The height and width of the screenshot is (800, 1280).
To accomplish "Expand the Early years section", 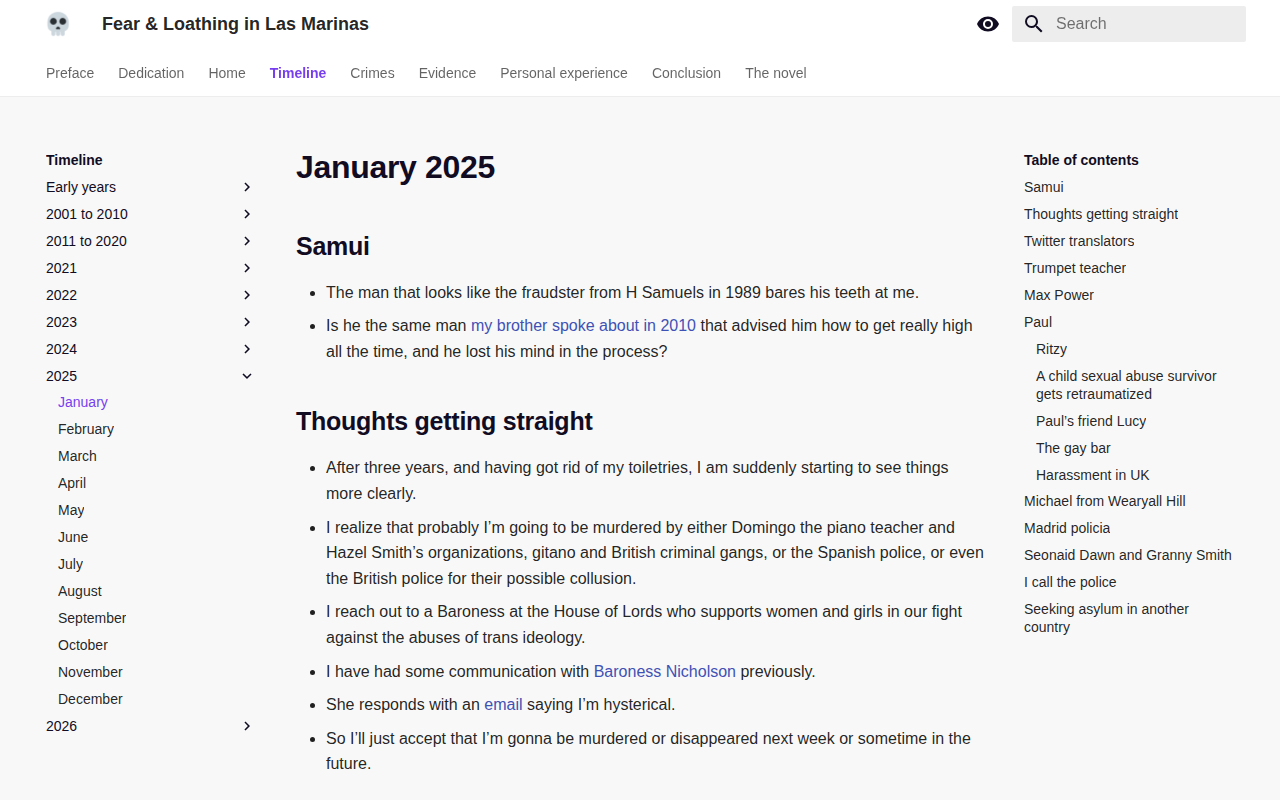I will 150,187.
